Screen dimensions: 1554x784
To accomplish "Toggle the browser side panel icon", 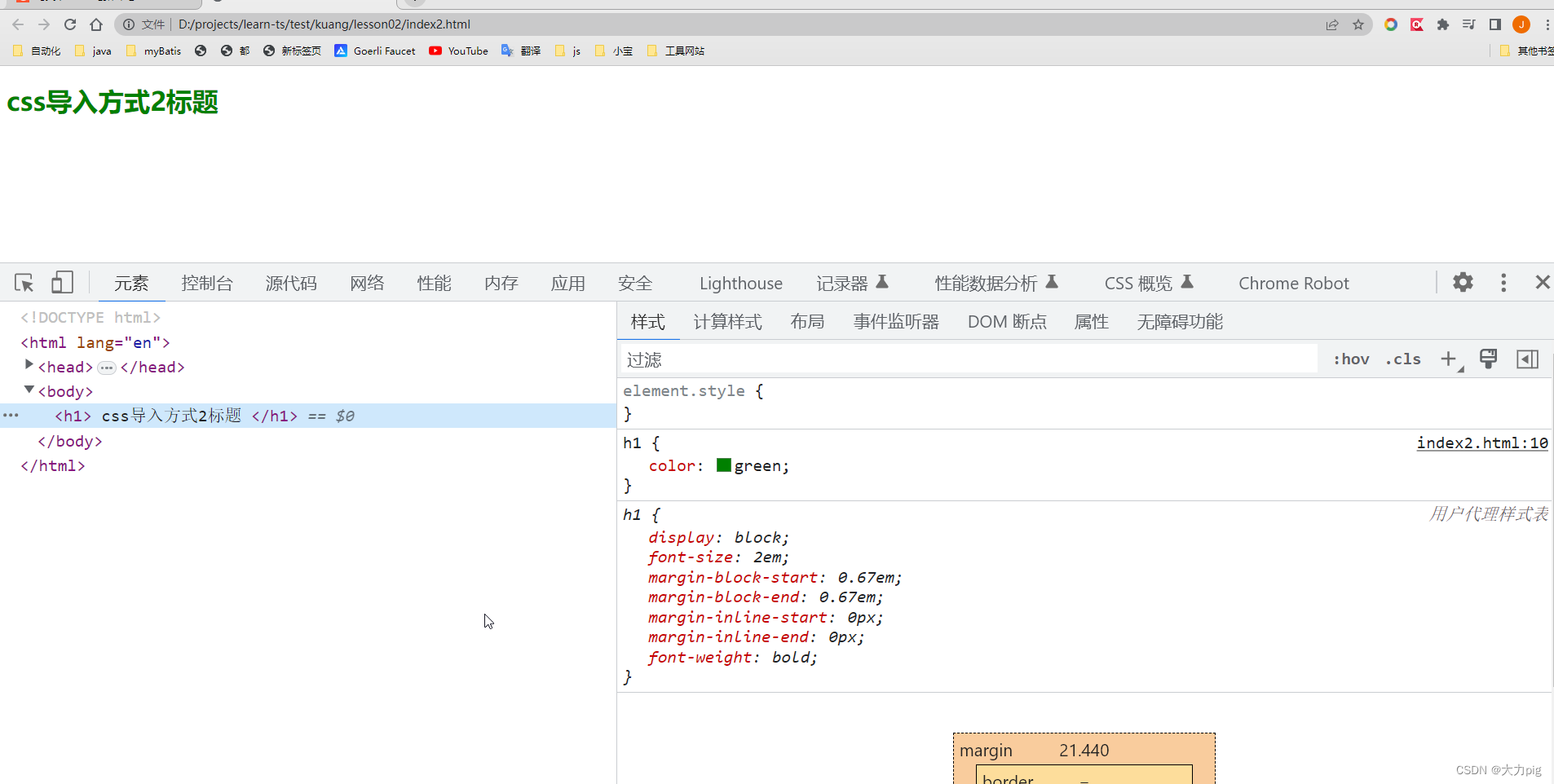I will (x=1495, y=24).
